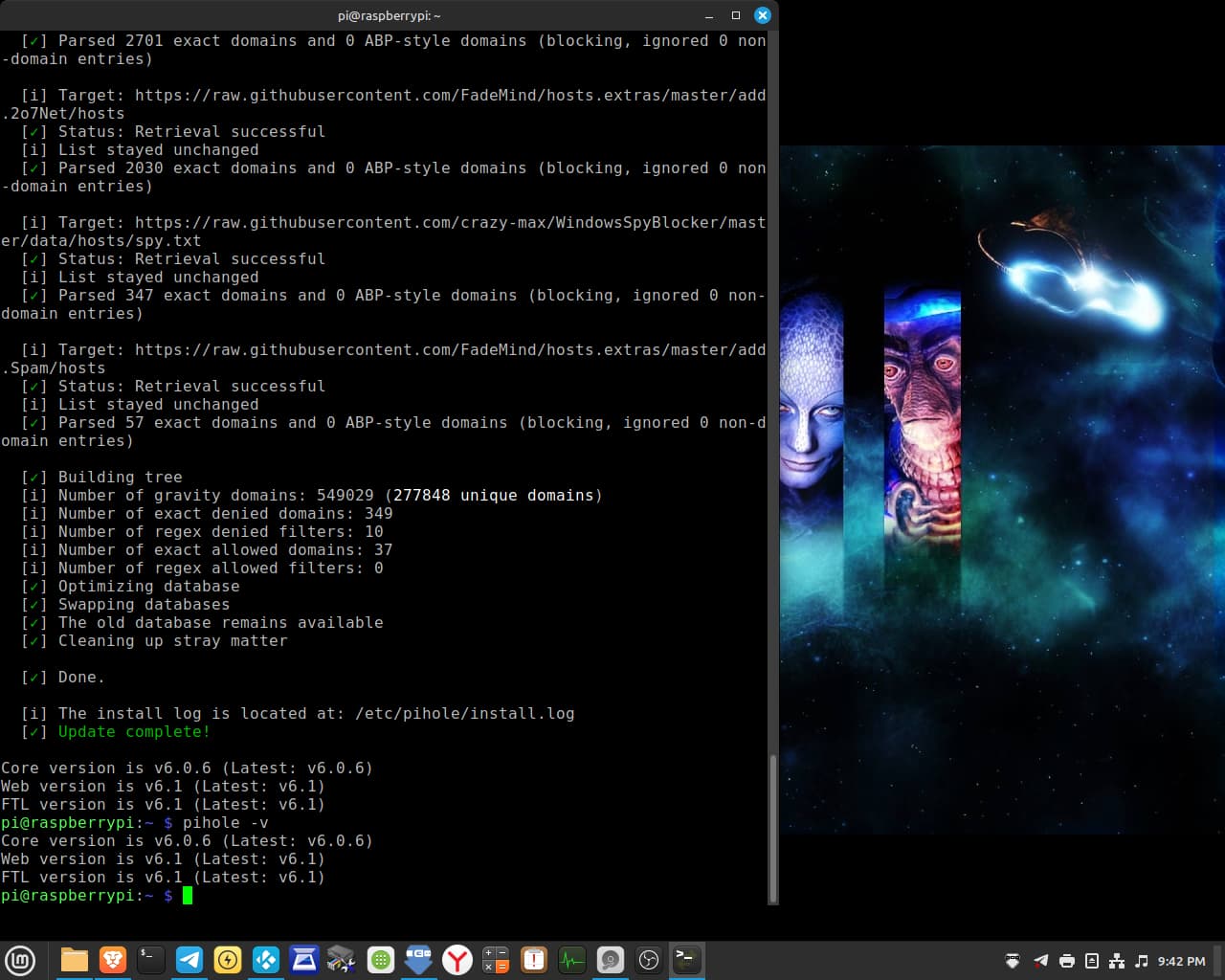The image size is (1225, 980).
Task: Launch Brave browser from the taskbar
Action: pyautogui.click(x=113, y=960)
